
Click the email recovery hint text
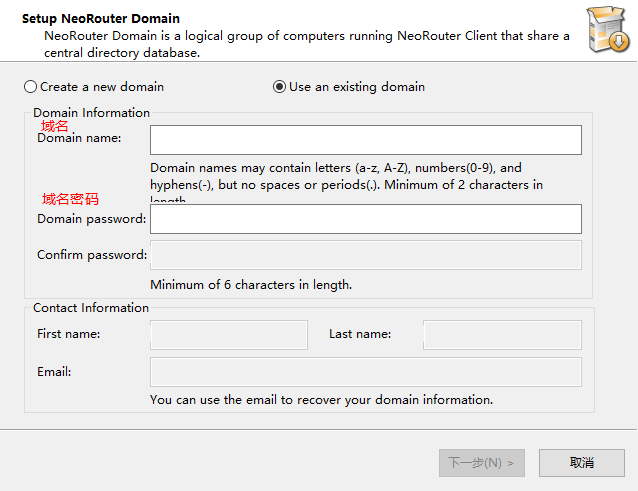click(322, 400)
